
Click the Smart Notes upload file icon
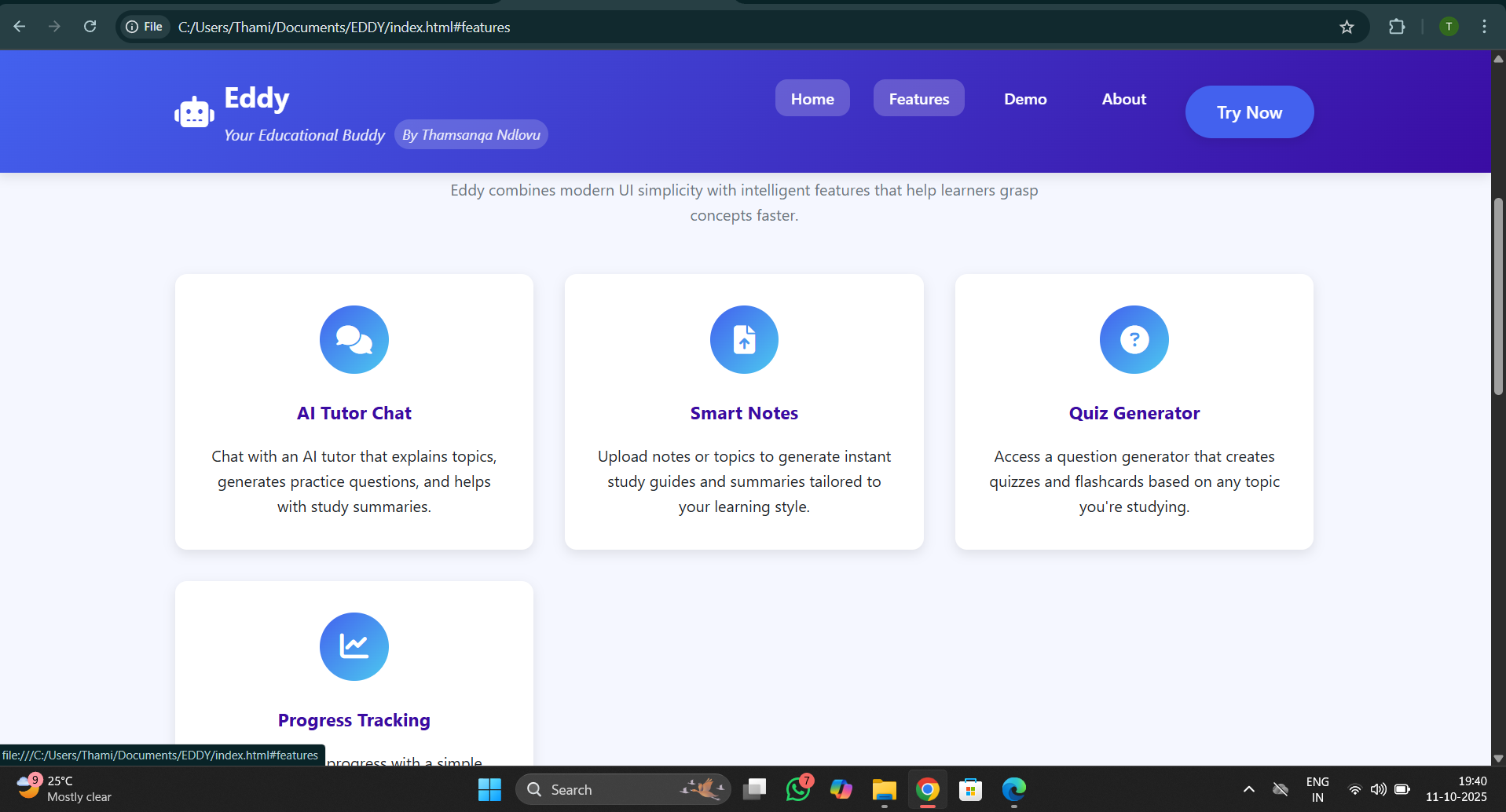pyautogui.click(x=744, y=340)
